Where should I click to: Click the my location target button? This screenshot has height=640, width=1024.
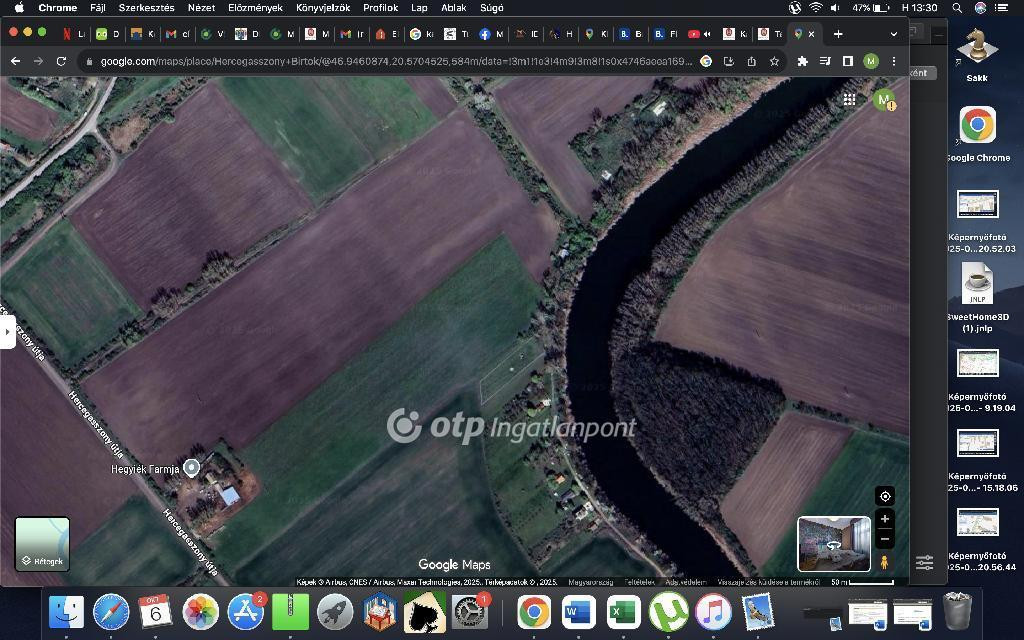[x=884, y=497]
